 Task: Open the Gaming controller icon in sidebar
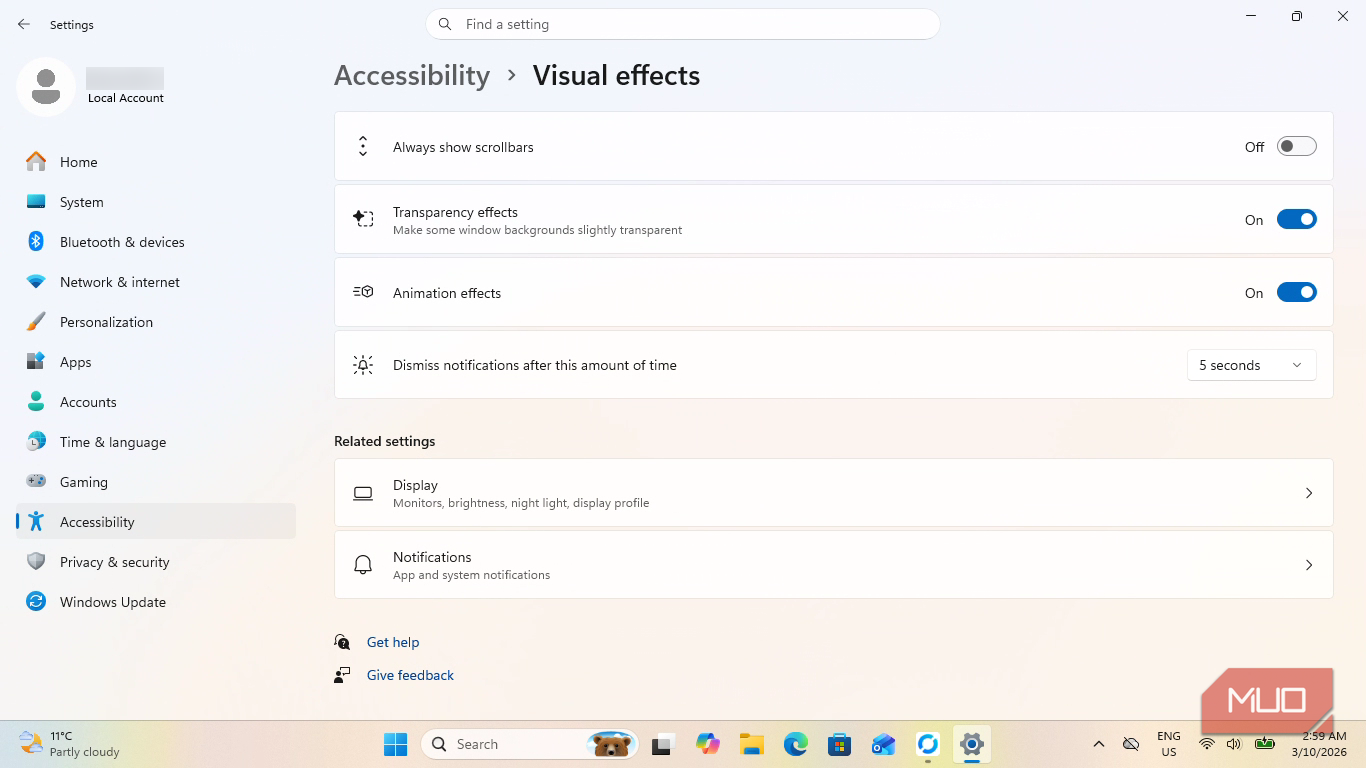[36, 482]
